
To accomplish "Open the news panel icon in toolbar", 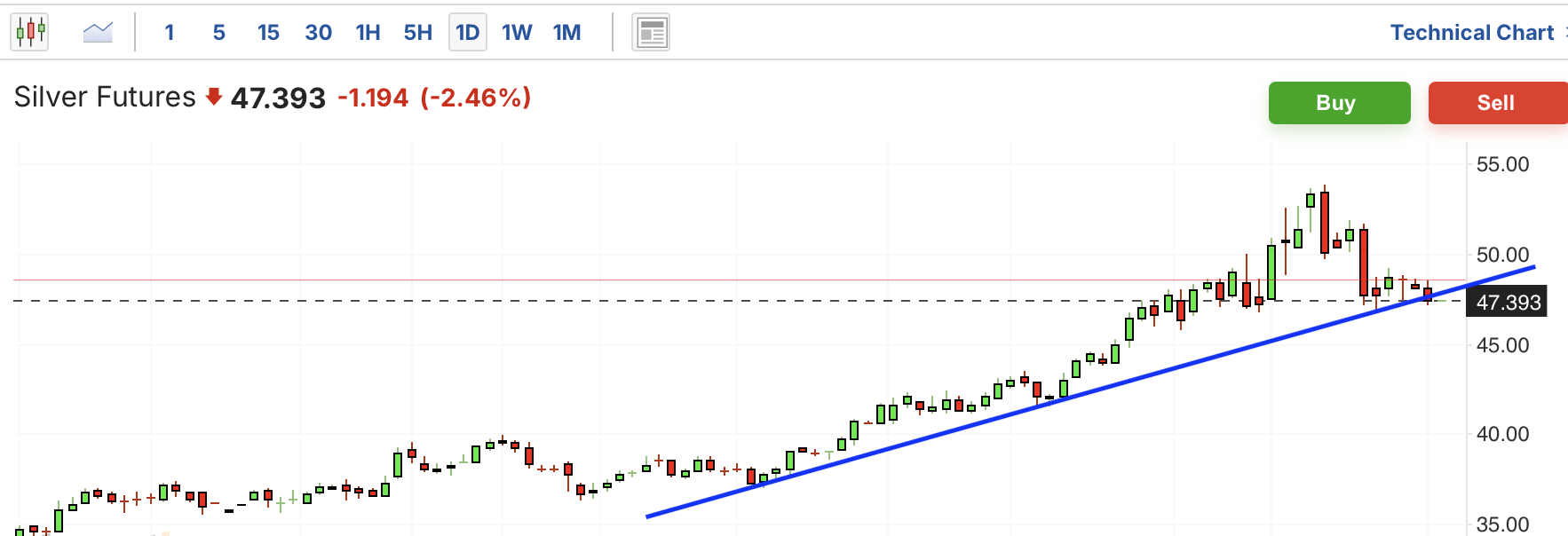I will pos(651,33).
